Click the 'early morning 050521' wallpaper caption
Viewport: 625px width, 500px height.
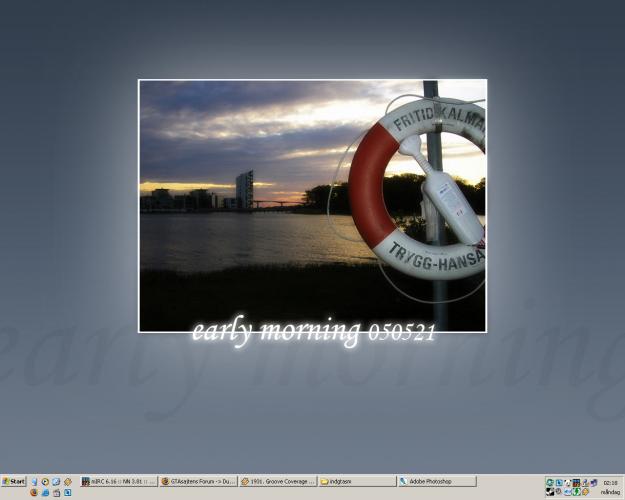coord(313,332)
